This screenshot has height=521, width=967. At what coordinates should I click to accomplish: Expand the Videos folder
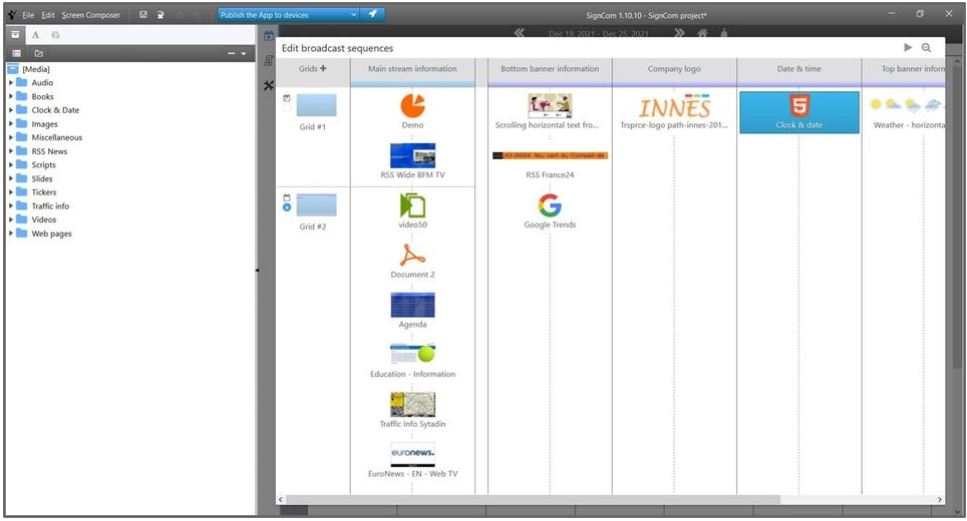(x=10, y=219)
